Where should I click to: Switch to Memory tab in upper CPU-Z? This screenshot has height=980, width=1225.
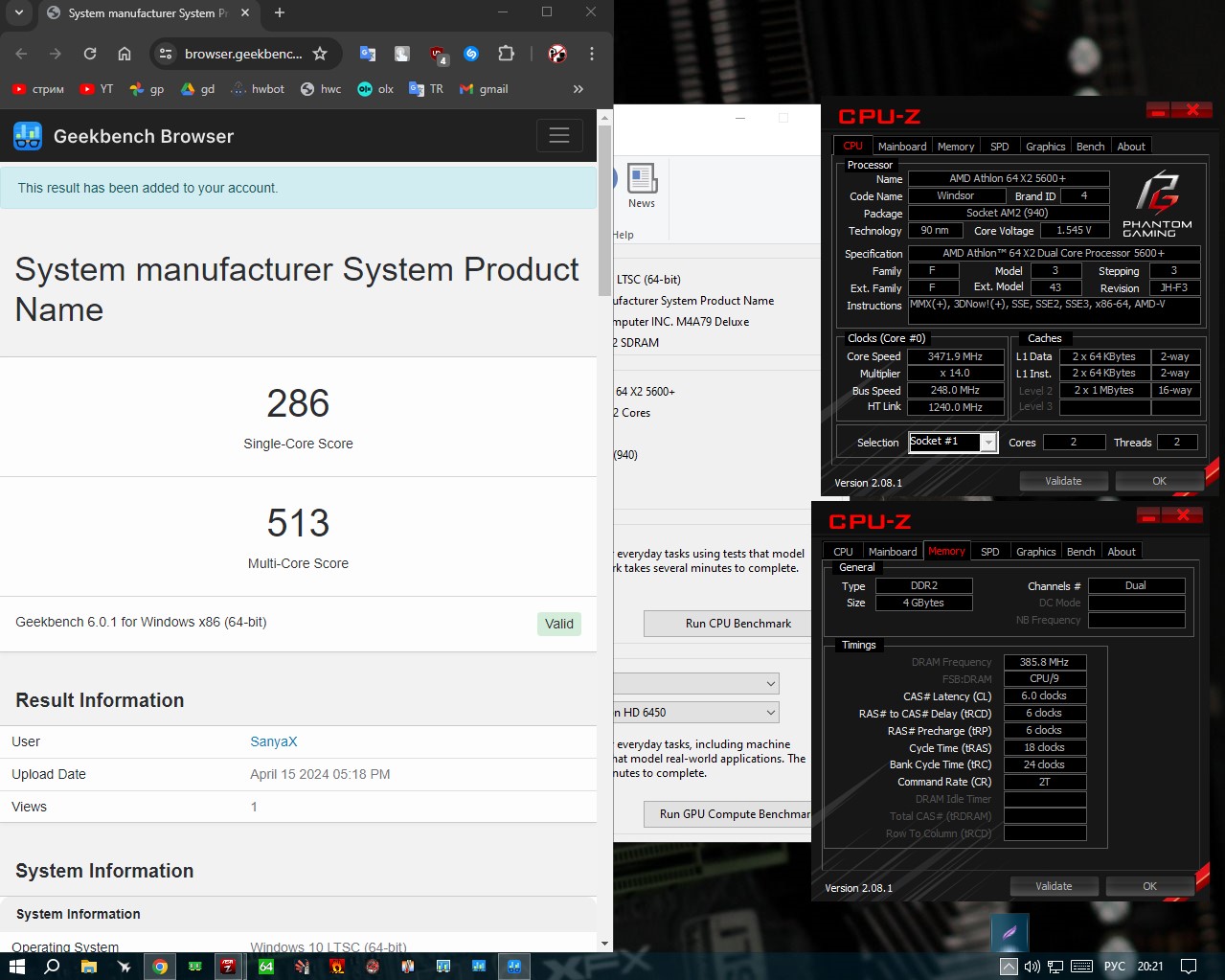pos(956,147)
